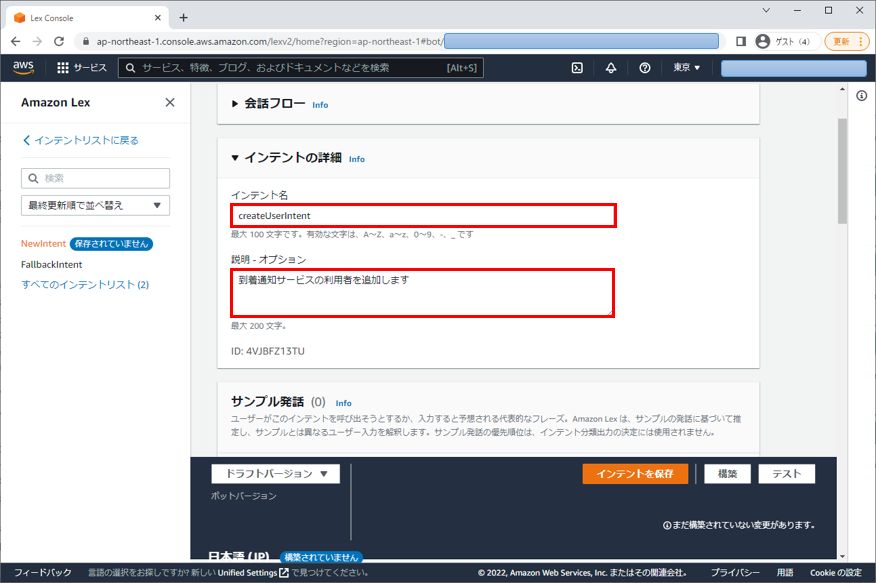The image size is (876, 583).
Task: Click the 保存されていません badge
Action: coord(111,244)
